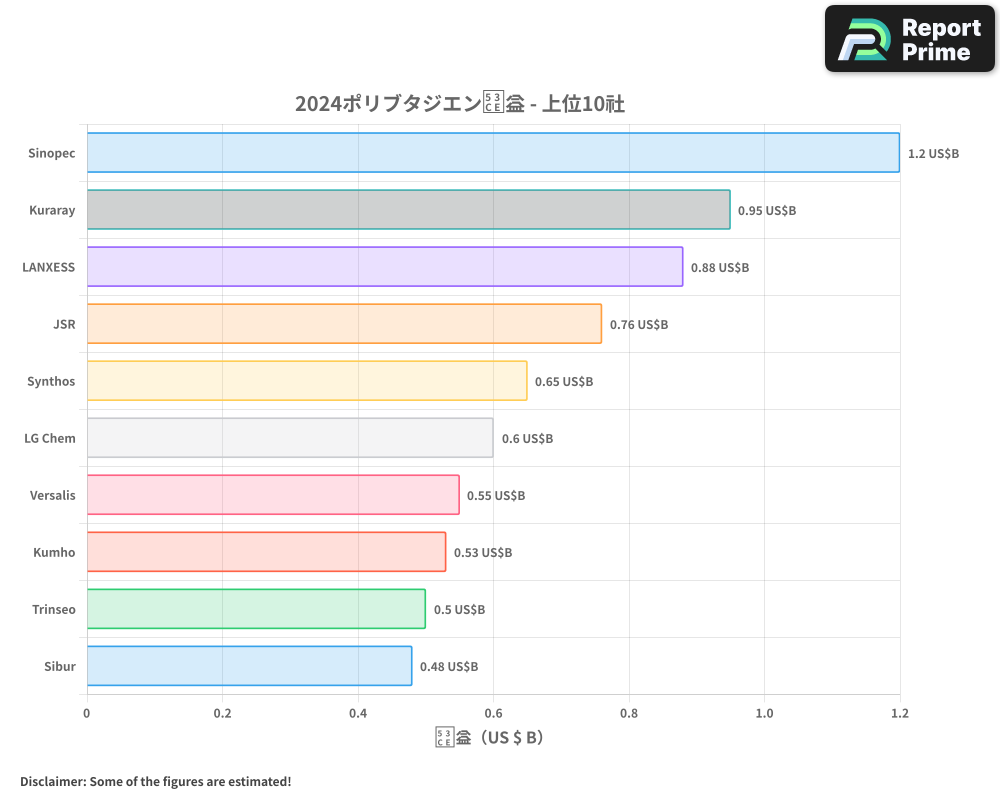Click the LG Chem bar
1000x800 pixels.
(290, 438)
